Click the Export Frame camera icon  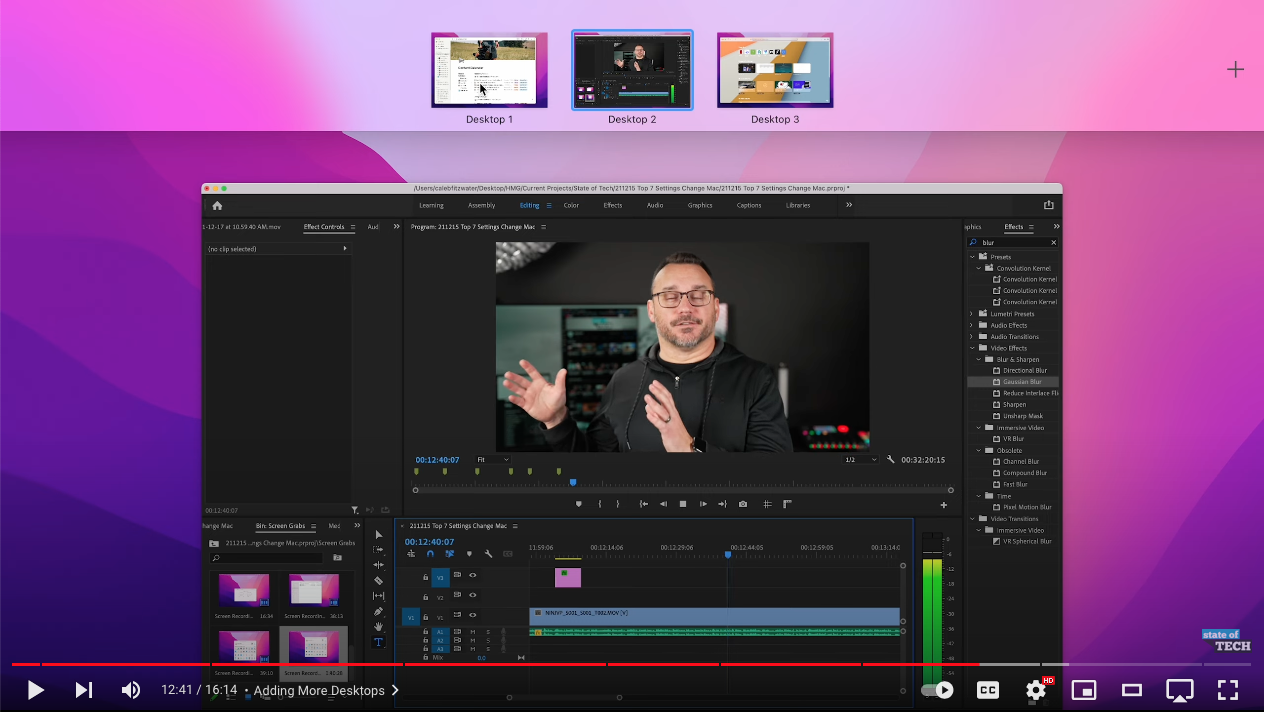tap(743, 504)
